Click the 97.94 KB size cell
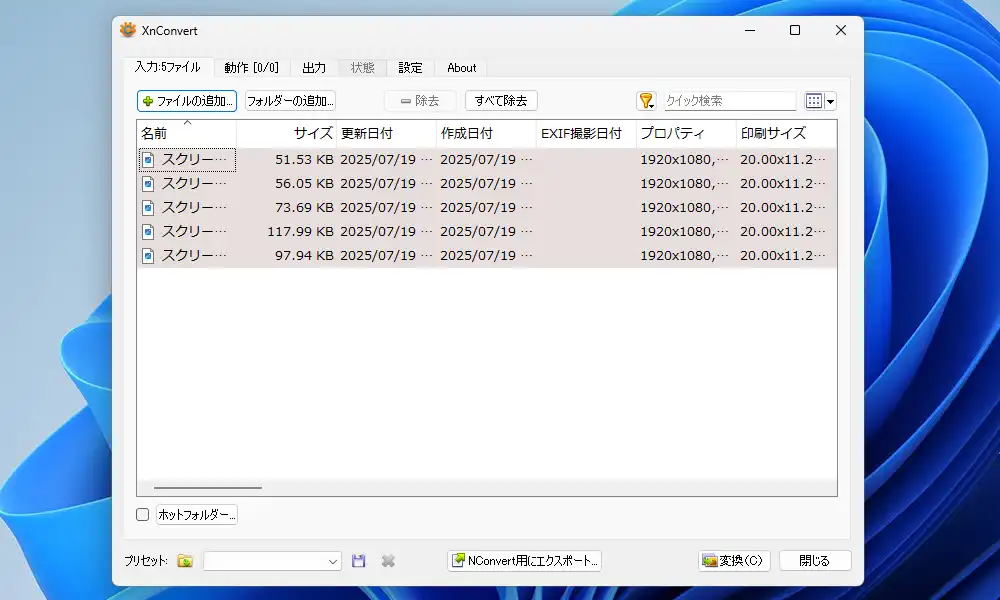This screenshot has width=1000, height=600. (304, 256)
